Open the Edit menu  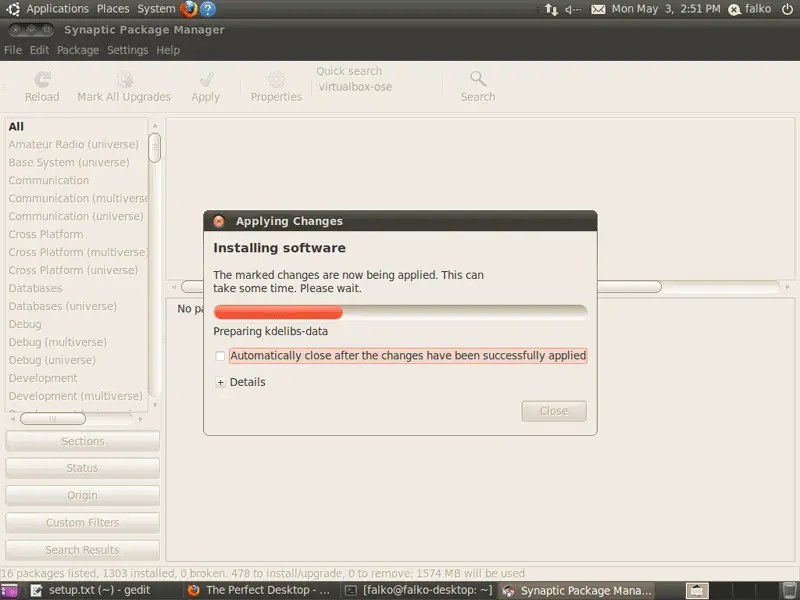tap(39, 50)
